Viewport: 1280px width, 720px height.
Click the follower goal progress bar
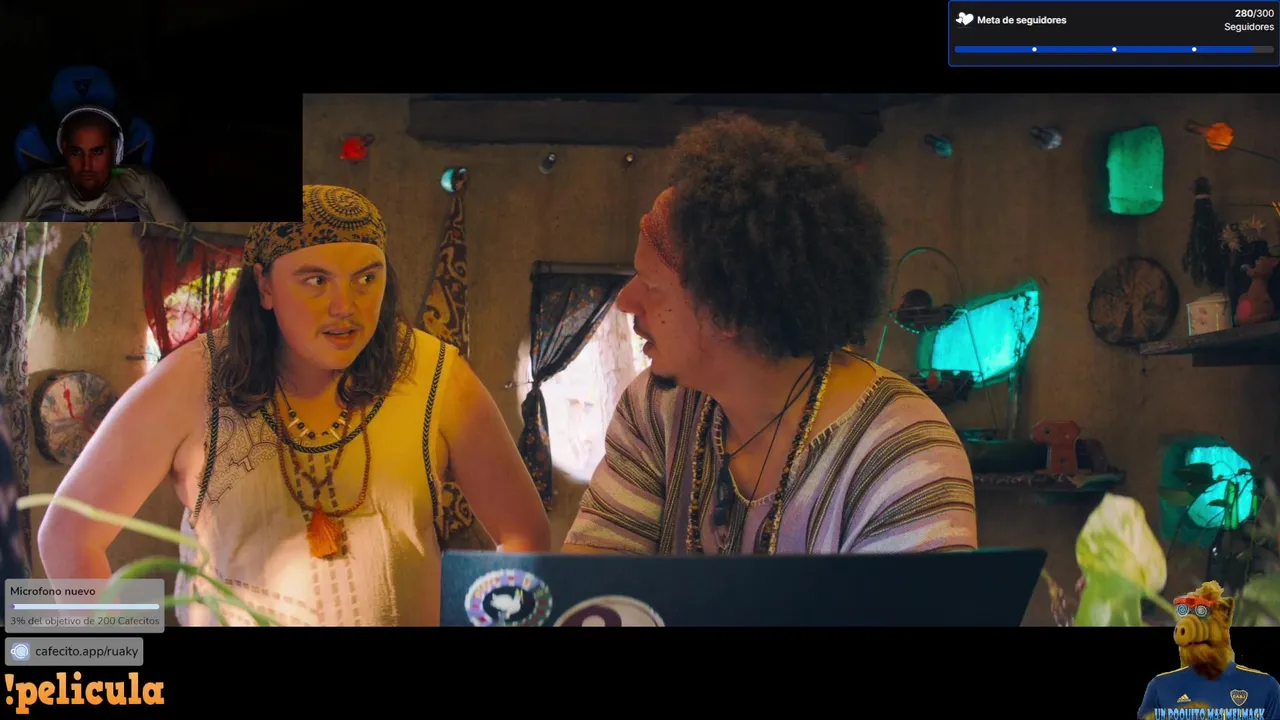pos(1114,49)
